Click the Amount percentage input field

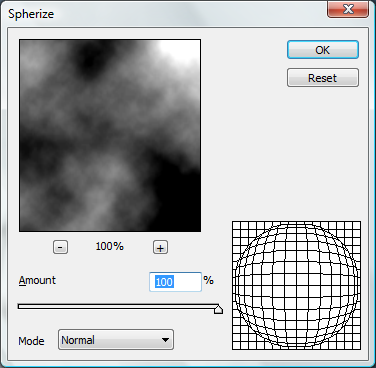[175, 282]
